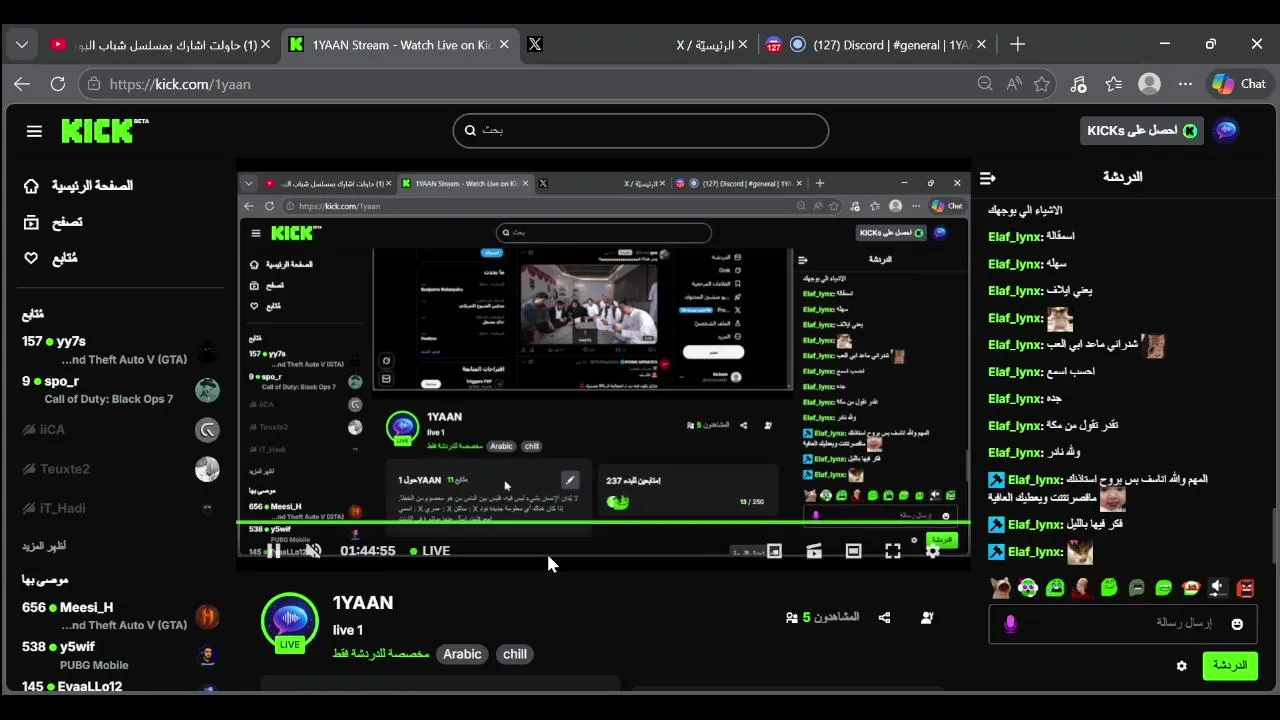Go to الصفحة الرئيسية in the sidebar
The height and width of the screenshot is (720, 1280).
(x=78, y=186)
